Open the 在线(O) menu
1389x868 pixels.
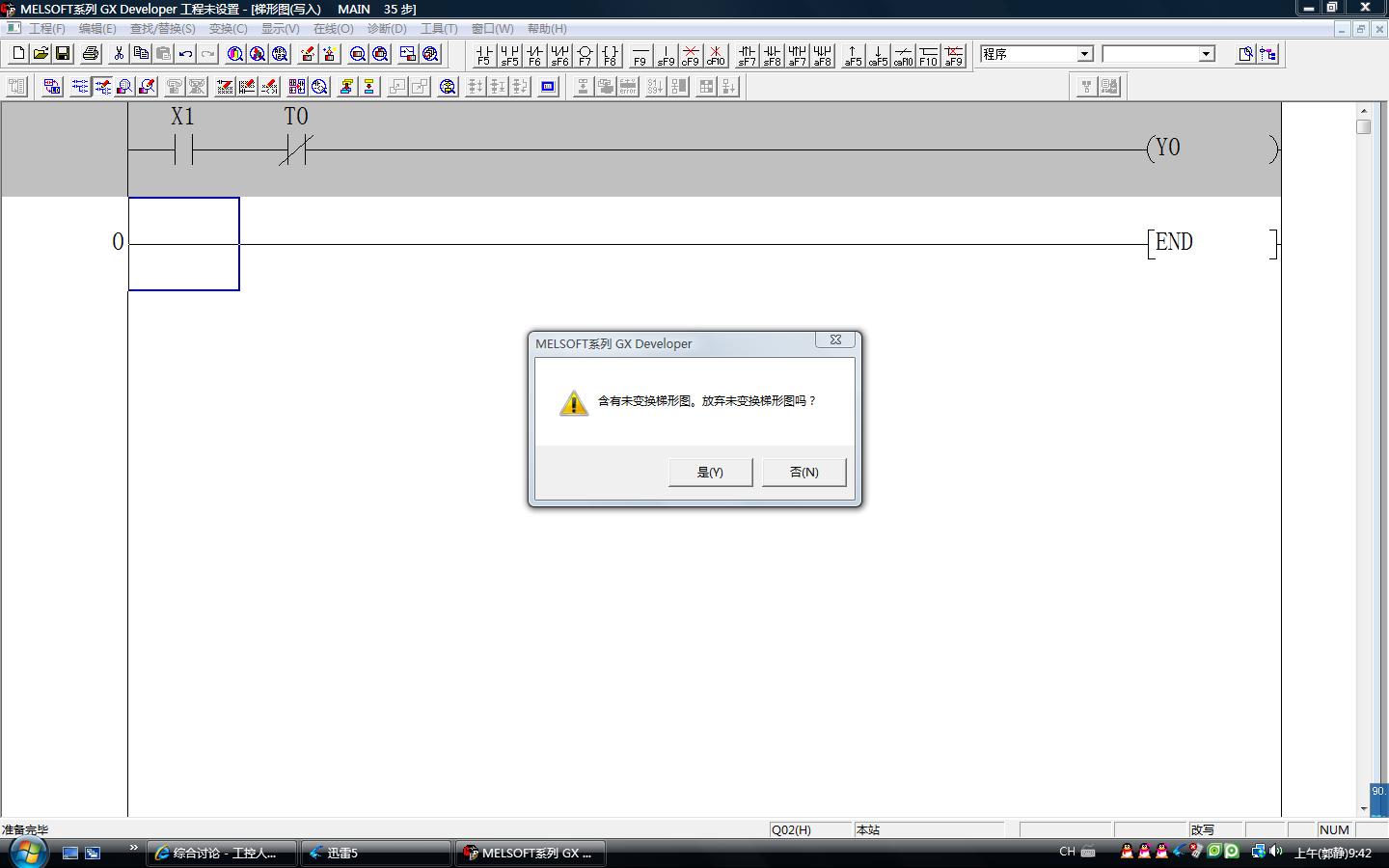point(333,29)
